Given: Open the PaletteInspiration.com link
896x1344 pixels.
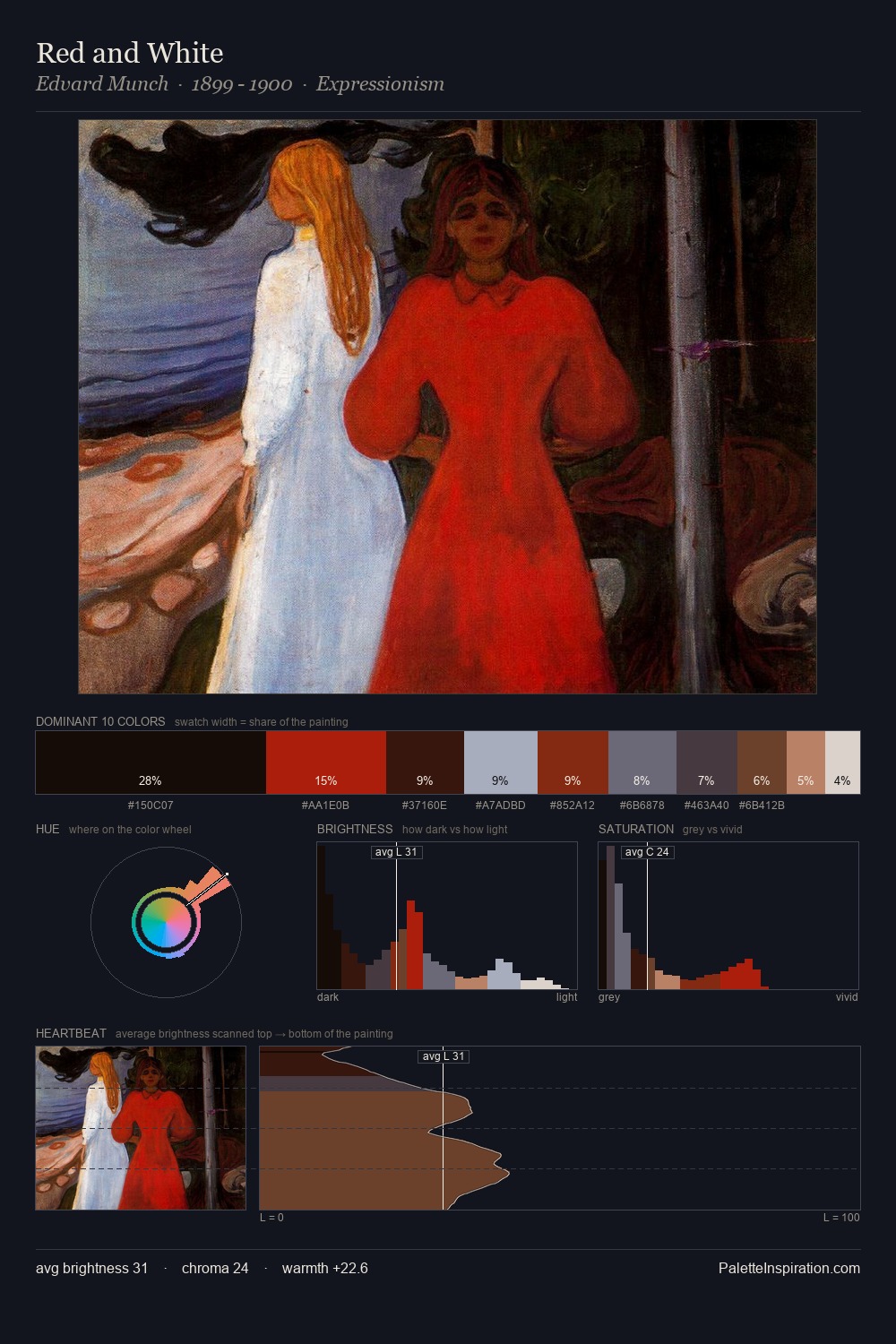Looking at the screenshot, I should (789, 1269).
